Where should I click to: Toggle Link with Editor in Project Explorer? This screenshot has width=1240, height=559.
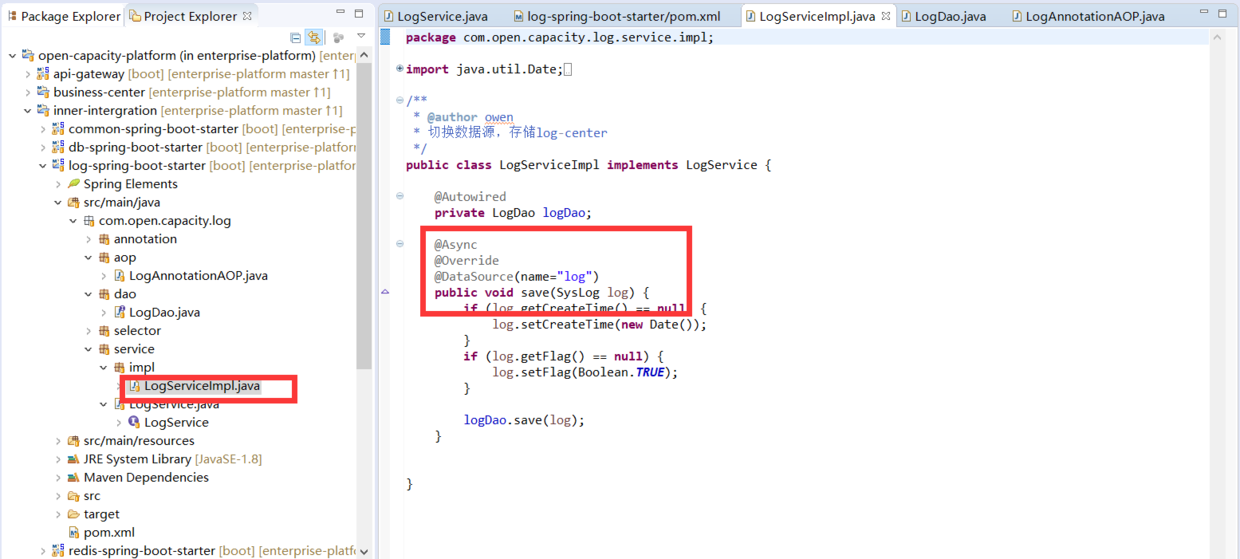point(315,37)
